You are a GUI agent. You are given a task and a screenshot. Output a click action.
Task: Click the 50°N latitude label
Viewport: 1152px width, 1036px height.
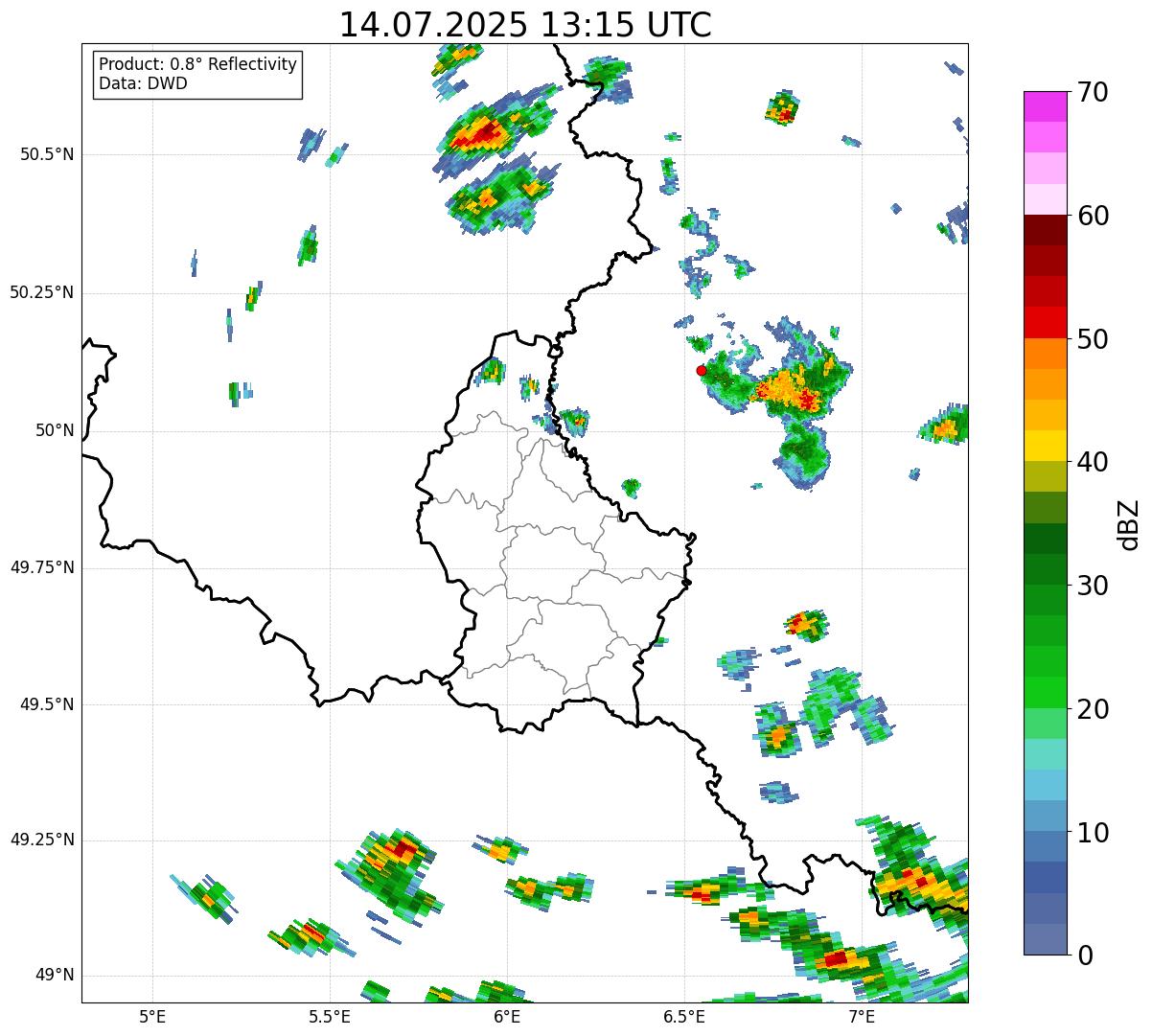[x=55, y=431]
